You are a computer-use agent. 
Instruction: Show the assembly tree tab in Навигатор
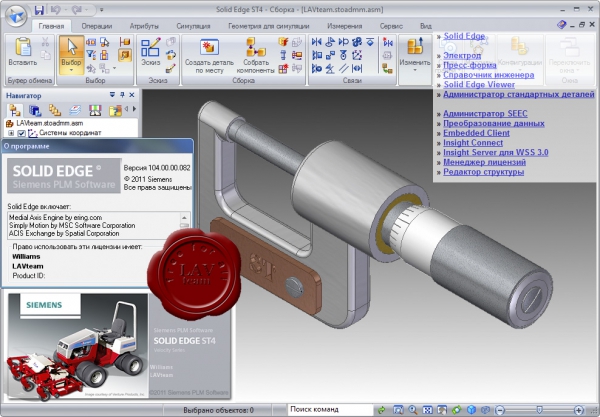(15, 110)
